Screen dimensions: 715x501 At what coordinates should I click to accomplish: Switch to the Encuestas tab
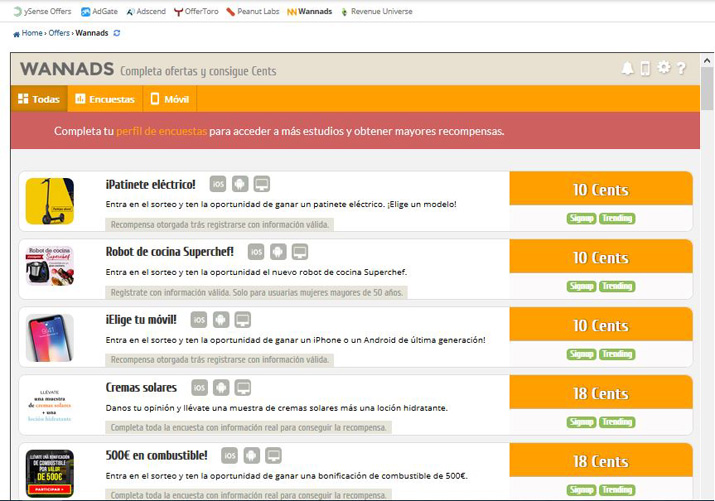(105, 99)
